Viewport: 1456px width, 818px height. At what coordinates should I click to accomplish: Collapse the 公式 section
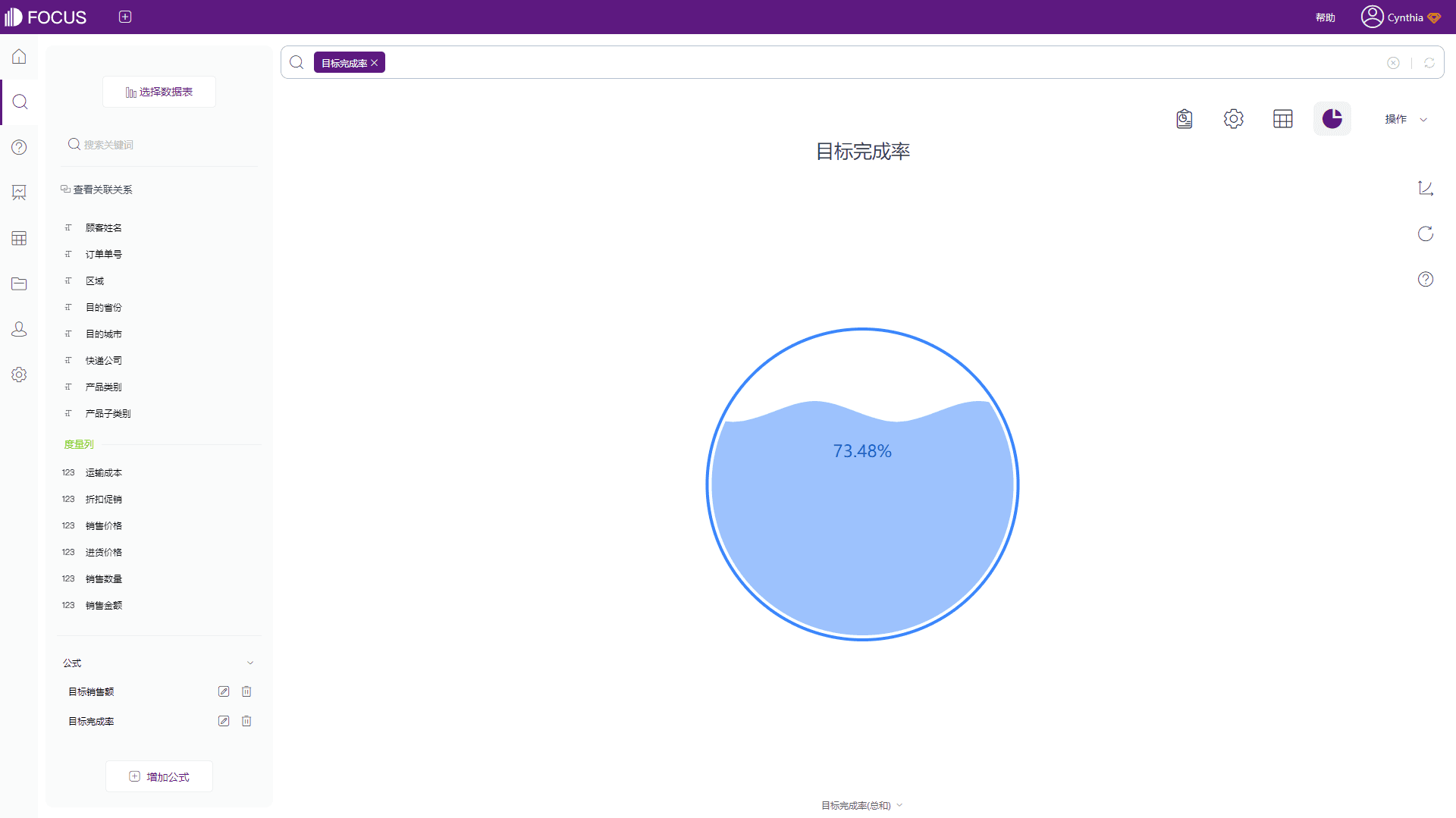tap(250, 663)
